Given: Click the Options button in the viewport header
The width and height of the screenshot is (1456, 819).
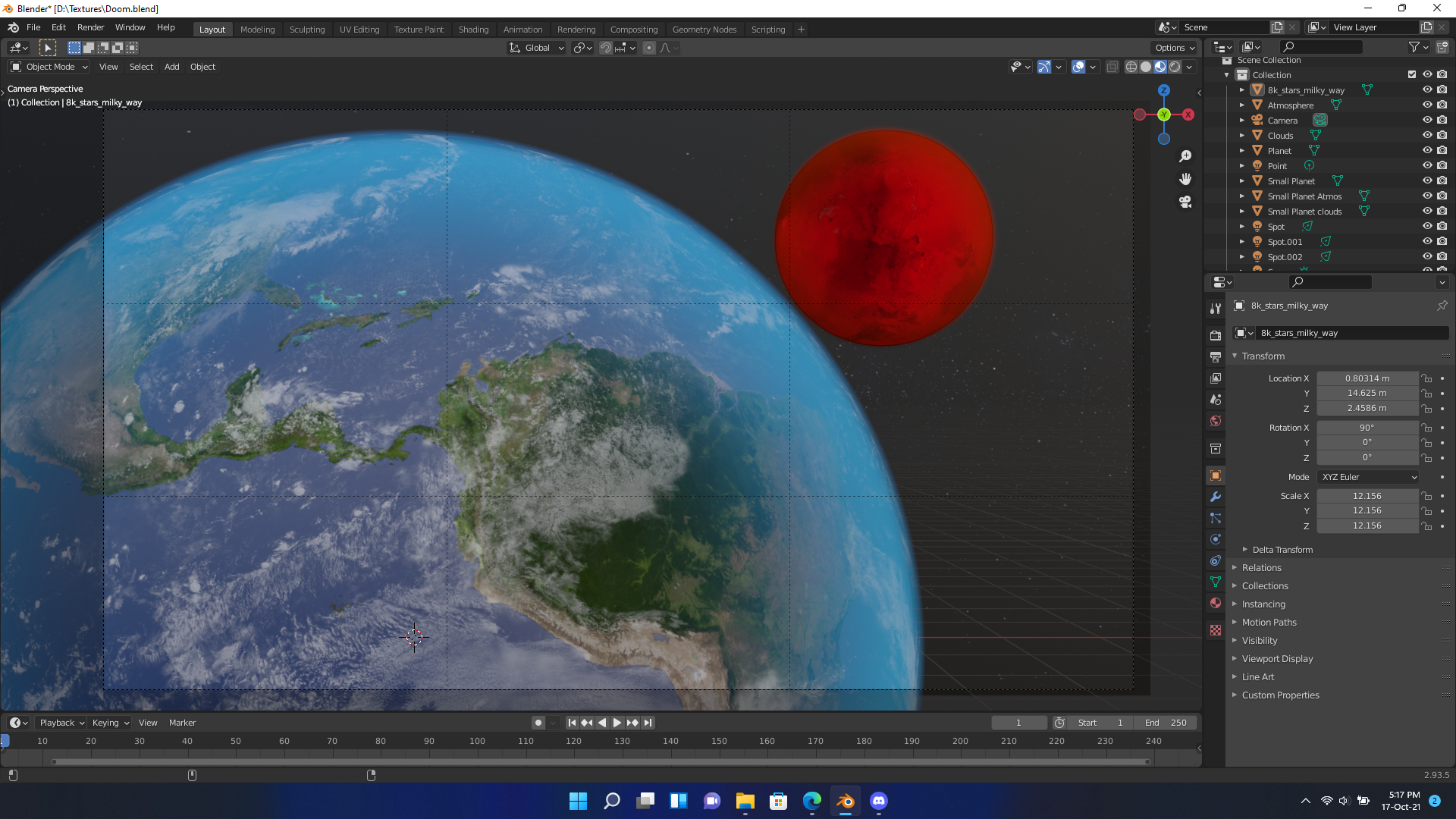Looking at the screenshot, I should click(x=1173, y=47).
